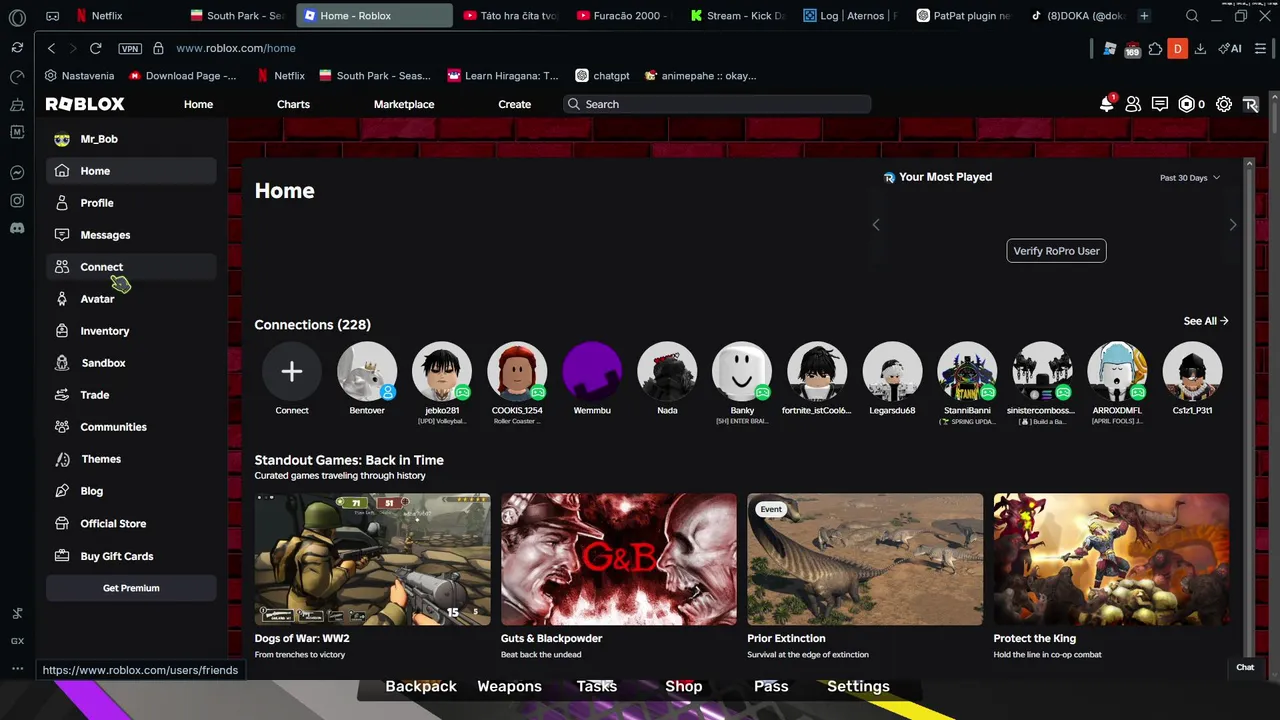Viewport: 1280px width, 720px height.
Task: Open the Mr_Bob profile link
Action: click(x=131, y=139)
